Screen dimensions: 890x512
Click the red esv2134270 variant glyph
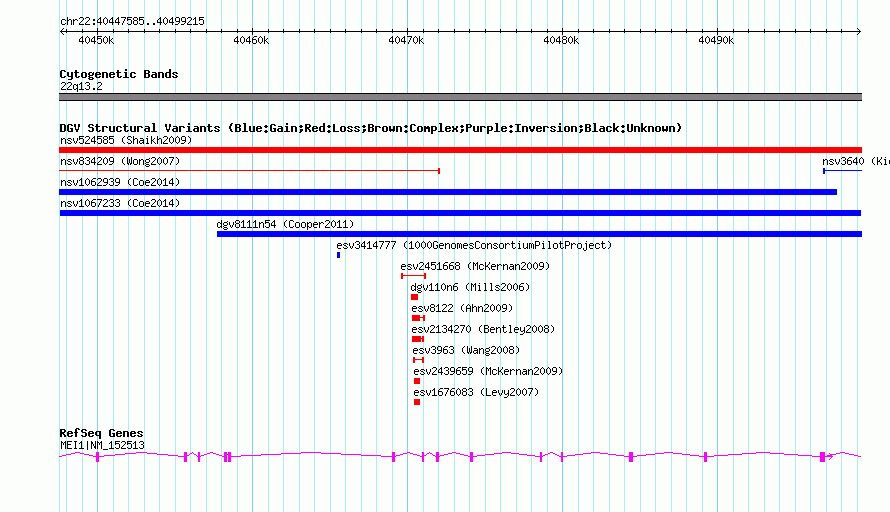418,339
